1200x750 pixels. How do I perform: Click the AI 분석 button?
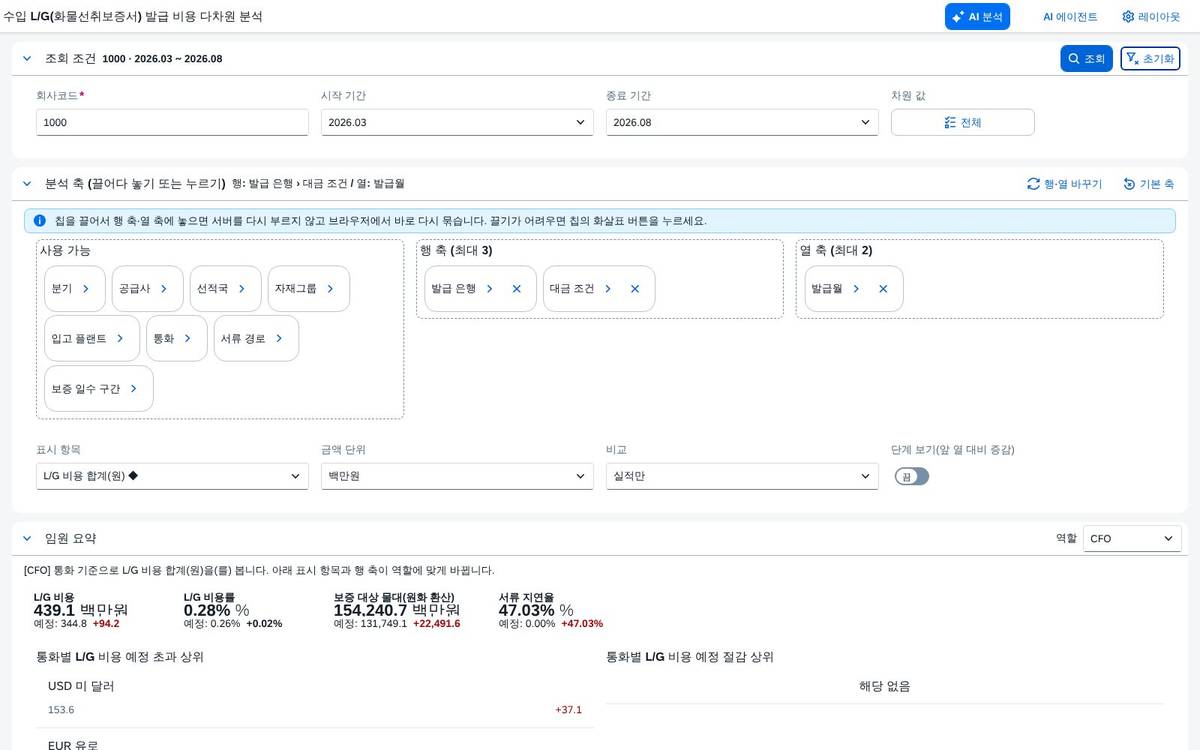(x=977, y=16)
